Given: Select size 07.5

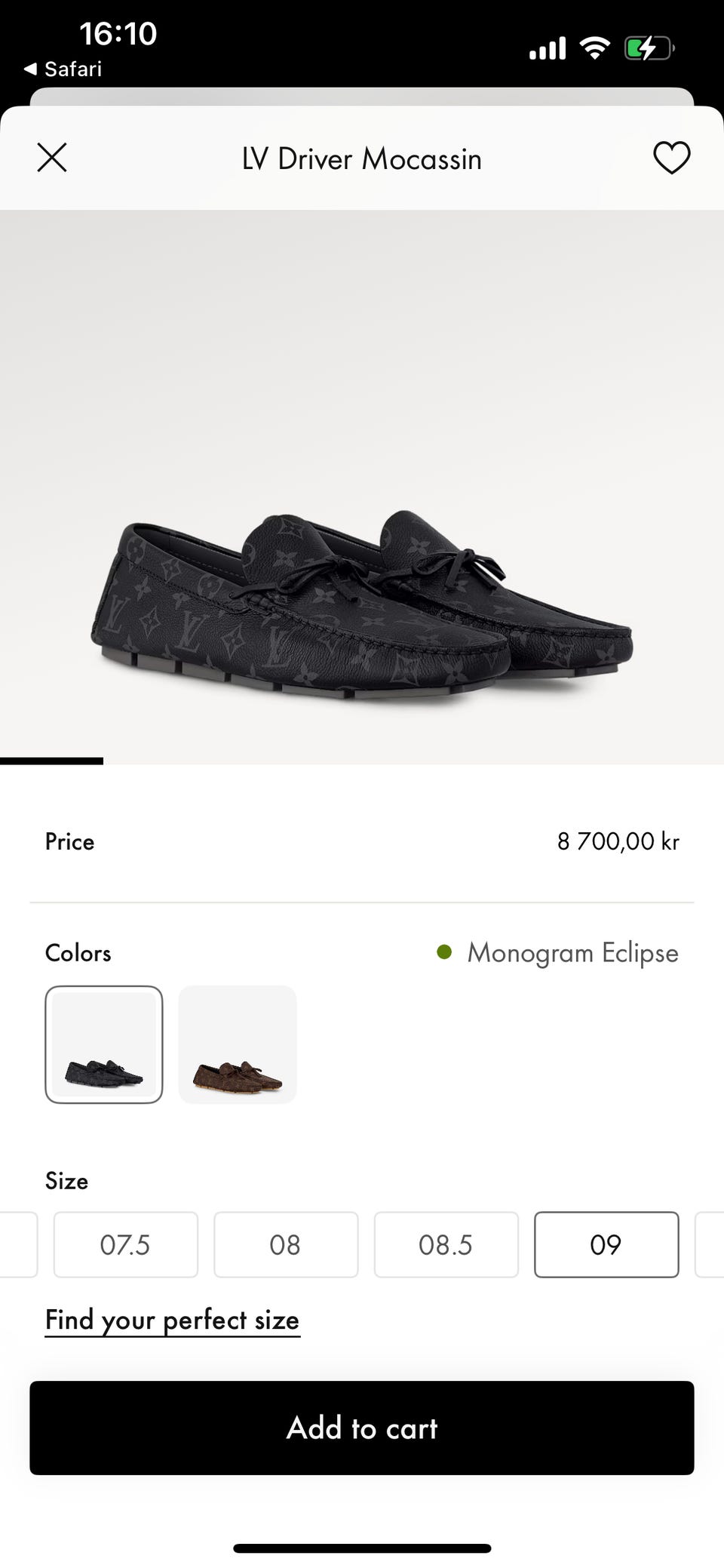Looking at the screenshot, I should (x=126, y=1244).
